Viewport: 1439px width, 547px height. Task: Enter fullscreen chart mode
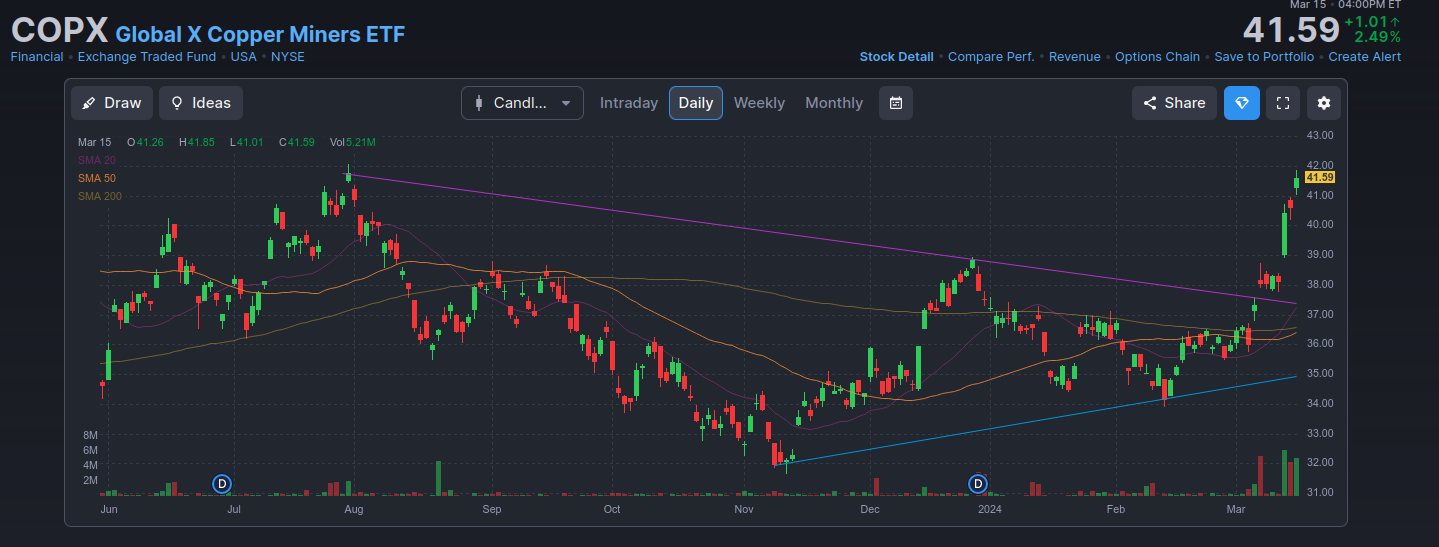point(1283,103)
